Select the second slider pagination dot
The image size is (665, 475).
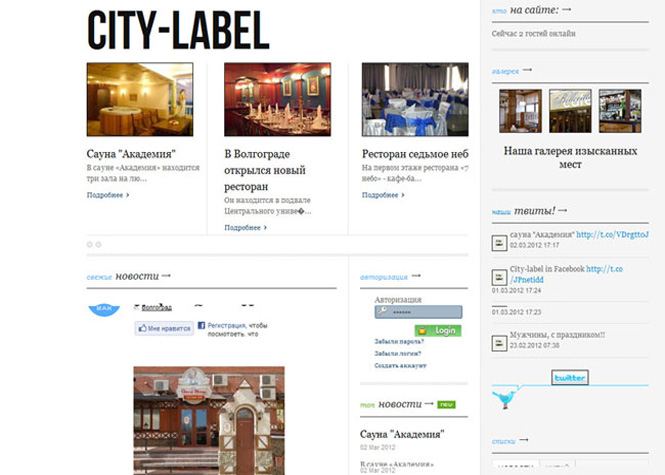point(98,244)
